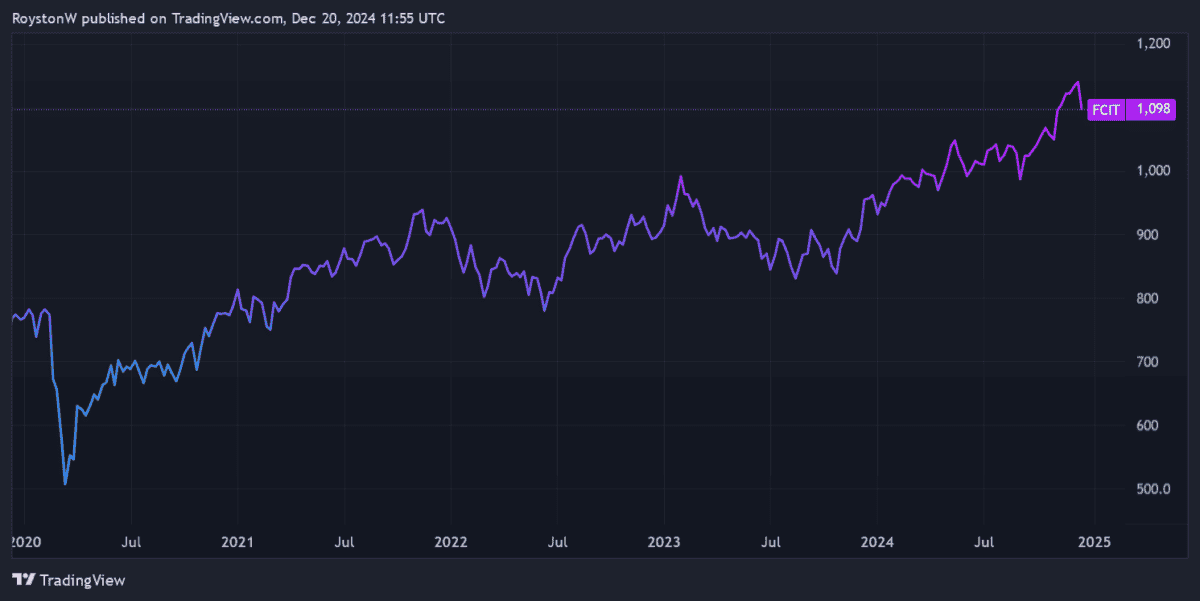
Task: Click the 500.0 price axis label
Action: point(1155,489)
